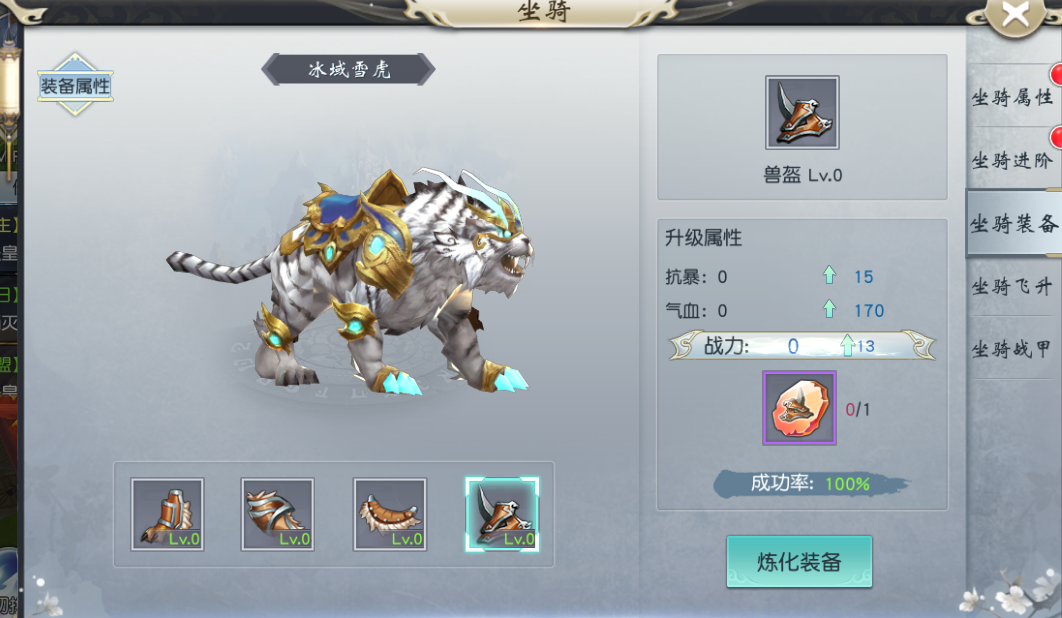Viewport: 1062px width, 618px height.
Task: Select the beast claw equipment slot
Action: [x=167, y=514]
